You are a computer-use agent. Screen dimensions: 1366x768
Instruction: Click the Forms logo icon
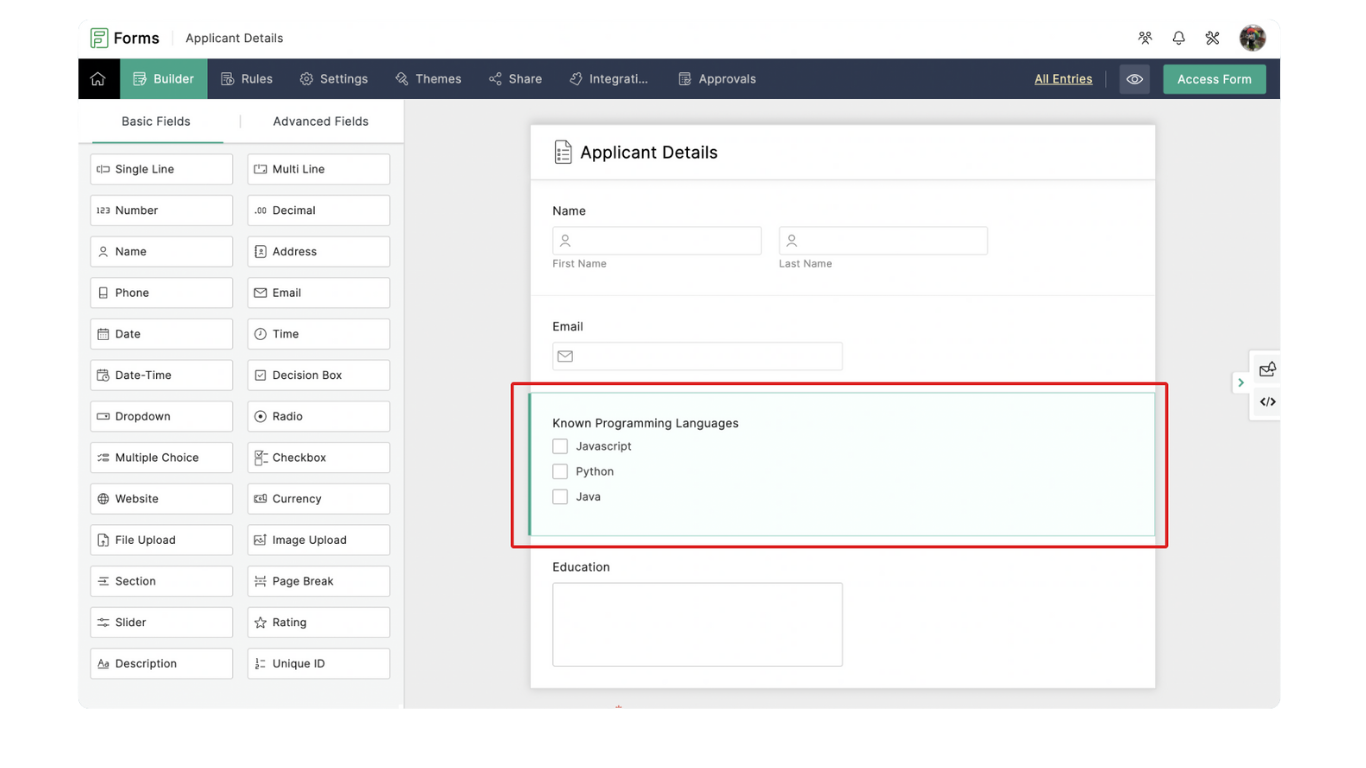click(x=99, y=38)
